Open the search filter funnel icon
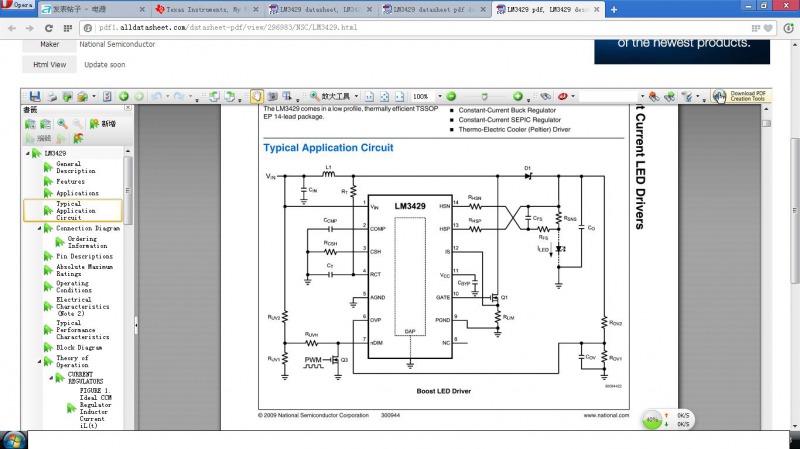800x449 pixels. pyautogui.click(x=687, y=96)
